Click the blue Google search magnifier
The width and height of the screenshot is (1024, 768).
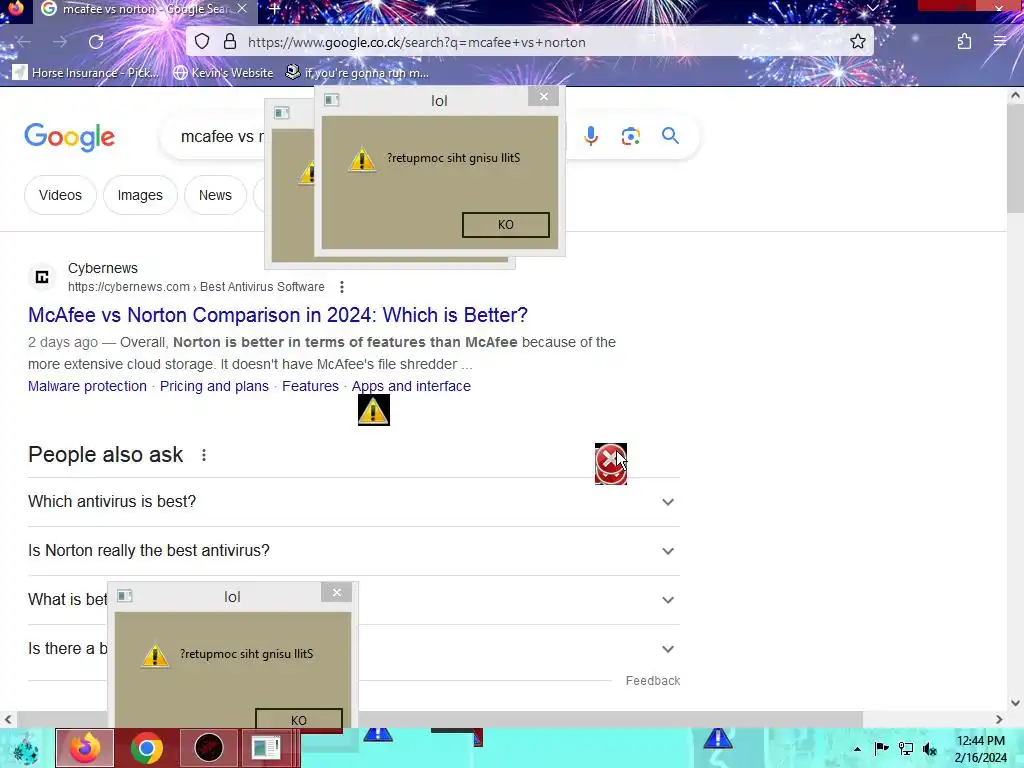(670, 136)
